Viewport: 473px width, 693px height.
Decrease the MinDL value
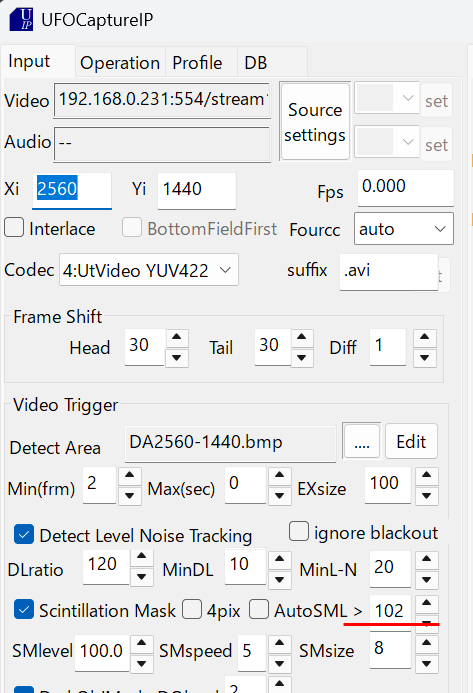point(279,579)
